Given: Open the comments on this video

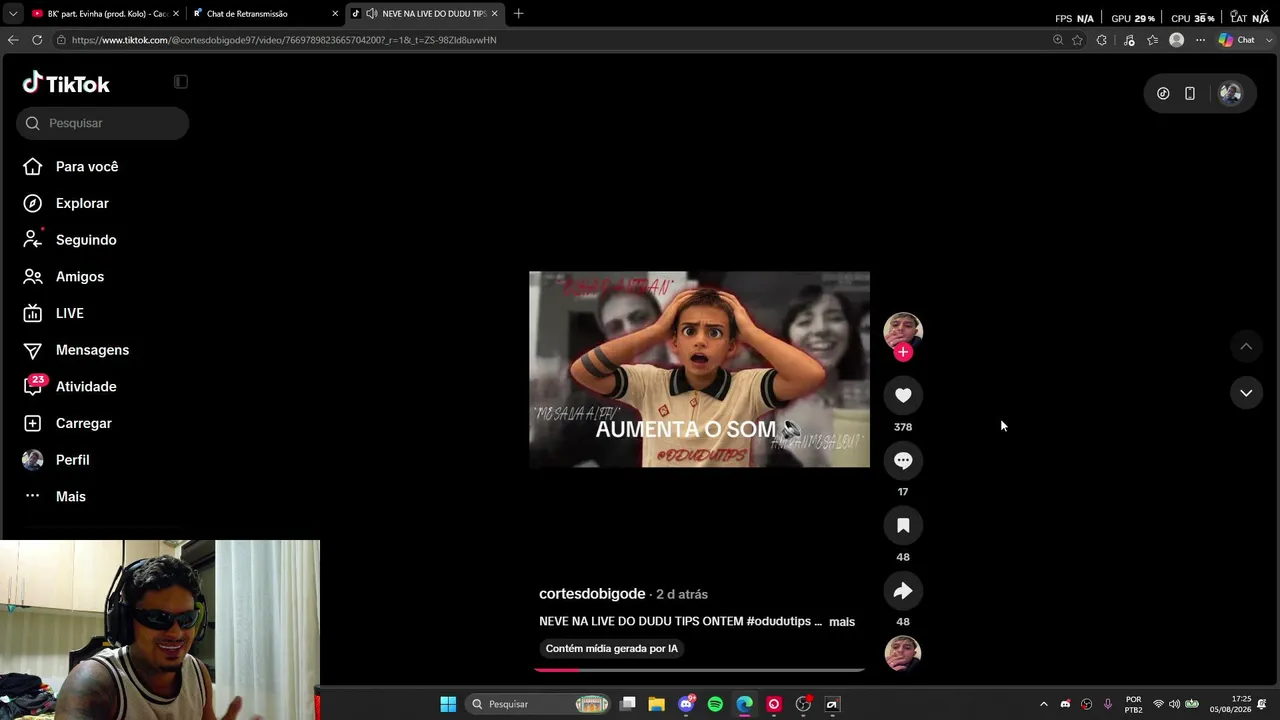Looking at the screenshot, I should click(903, 461).
